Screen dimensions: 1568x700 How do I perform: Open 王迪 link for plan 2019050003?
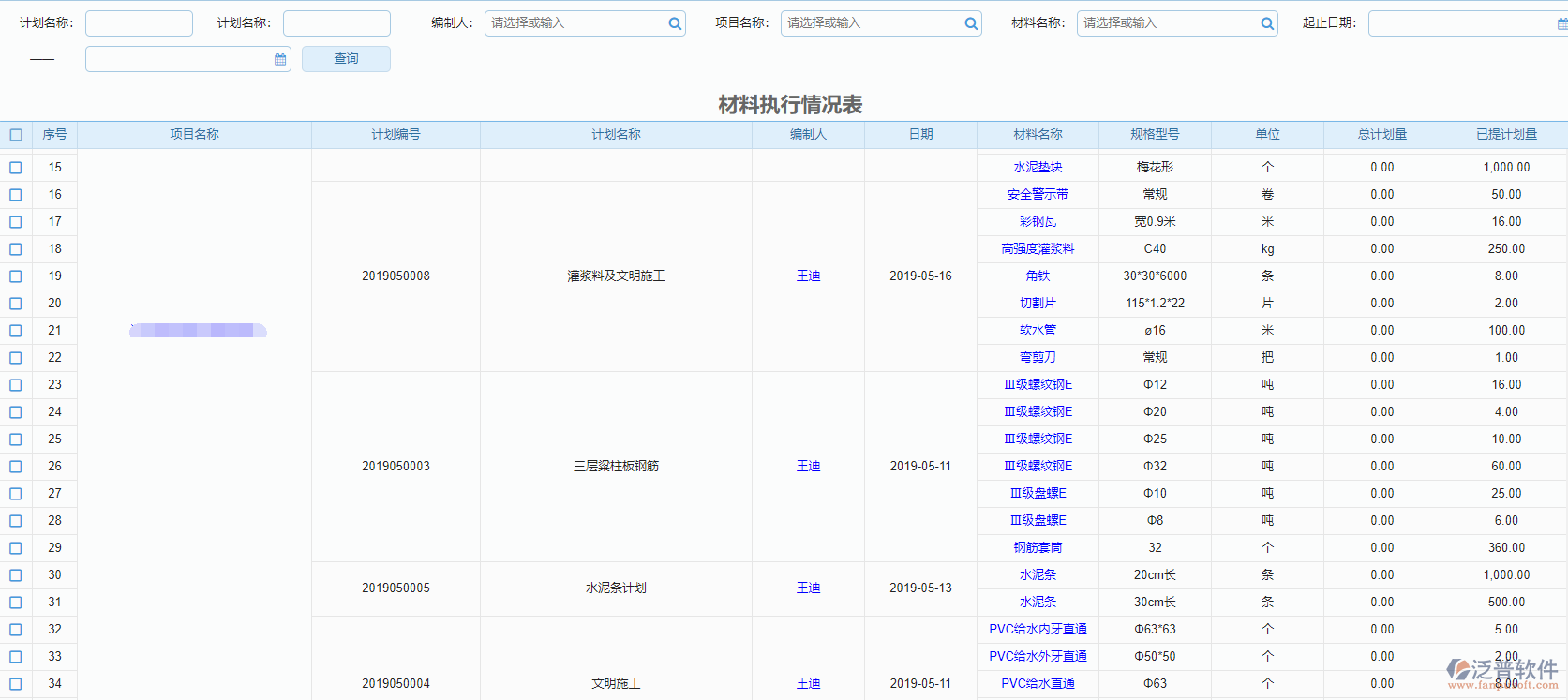[808, 467]
